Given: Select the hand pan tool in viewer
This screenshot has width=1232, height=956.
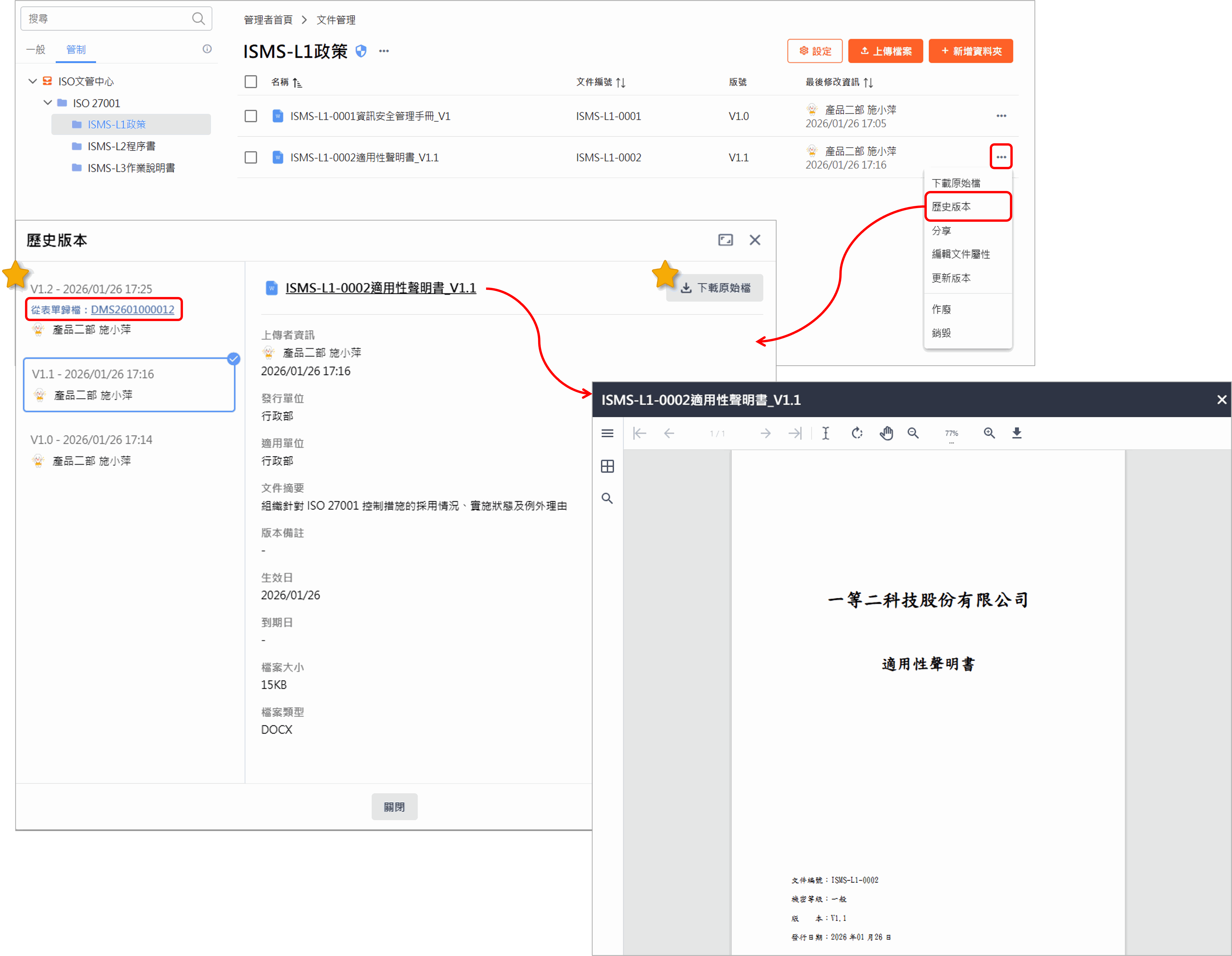Looking at the screenshot, I should coord(886,433).
